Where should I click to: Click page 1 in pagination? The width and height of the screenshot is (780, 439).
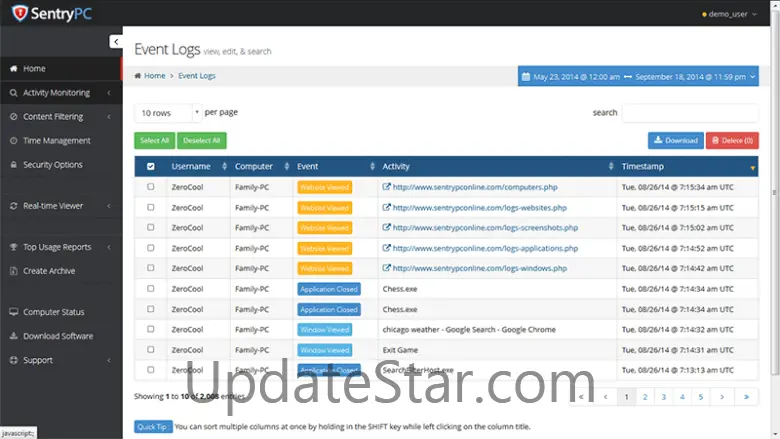pos(627,397)
